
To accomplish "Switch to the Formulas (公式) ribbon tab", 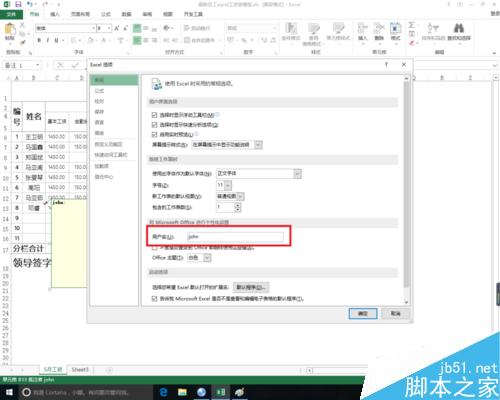I will 106,14.
